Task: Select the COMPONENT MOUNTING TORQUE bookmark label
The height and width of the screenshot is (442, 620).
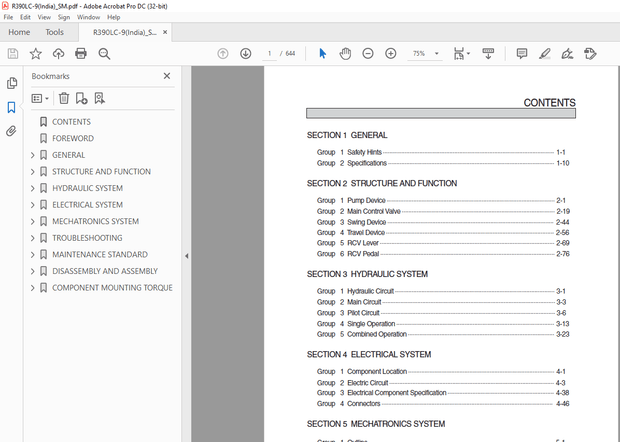Action: (x=112, y=288)
